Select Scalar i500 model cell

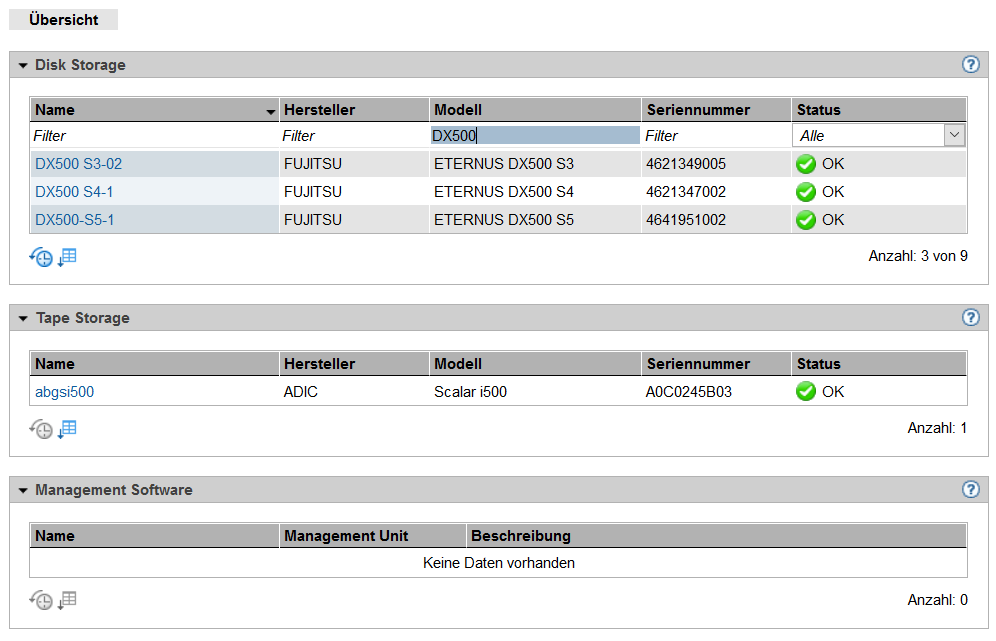click(535, 391)
